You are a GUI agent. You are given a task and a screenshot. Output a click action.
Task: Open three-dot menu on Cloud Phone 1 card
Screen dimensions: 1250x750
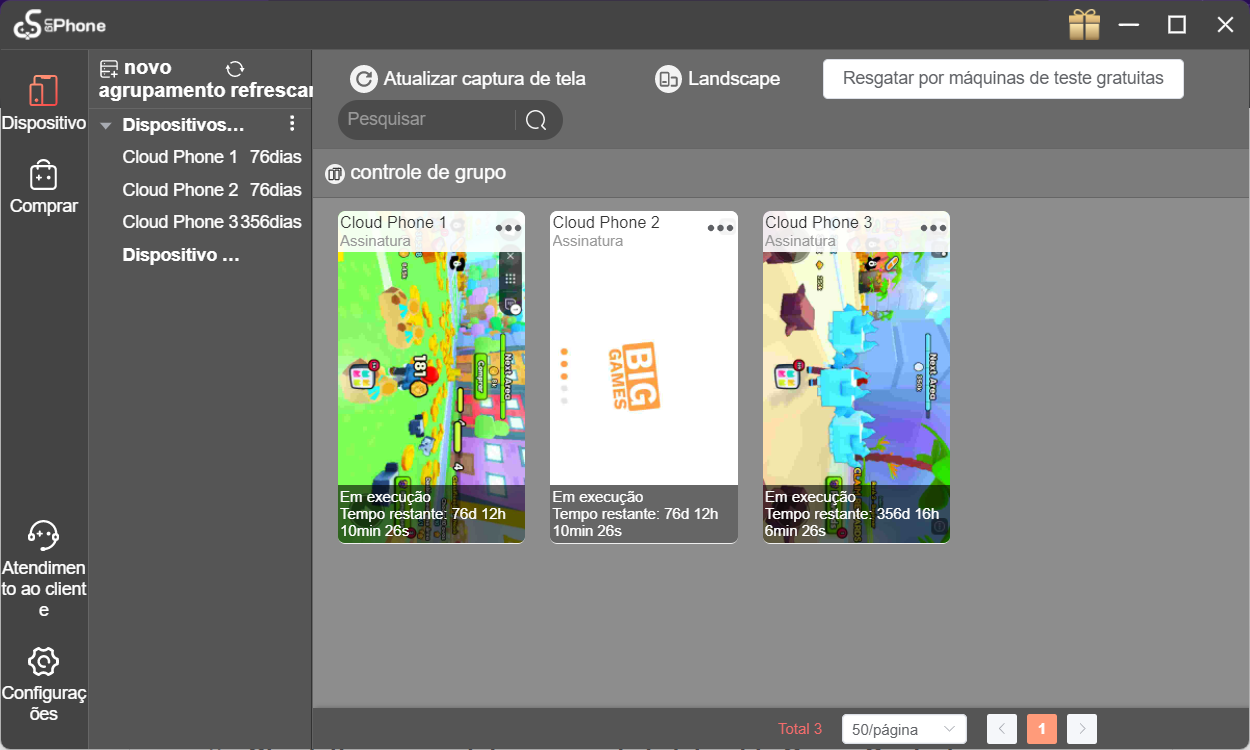pos(508,228)
